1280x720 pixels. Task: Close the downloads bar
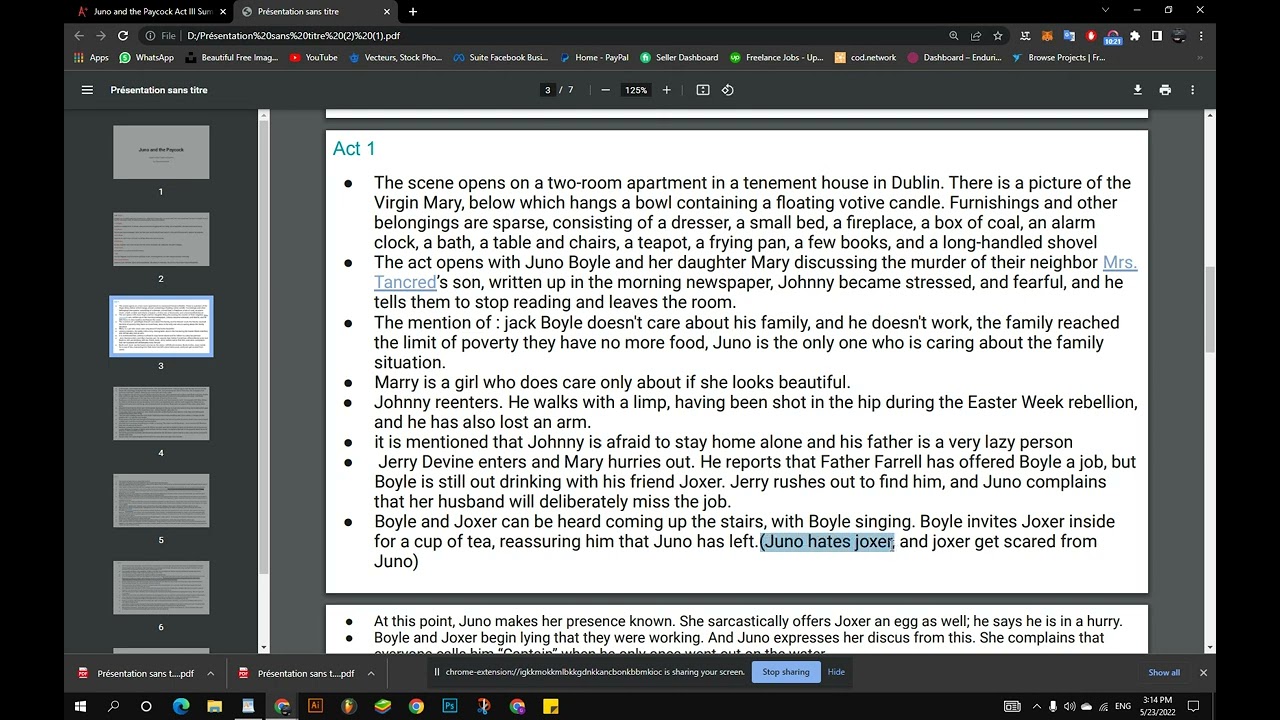coord(1203,673)
